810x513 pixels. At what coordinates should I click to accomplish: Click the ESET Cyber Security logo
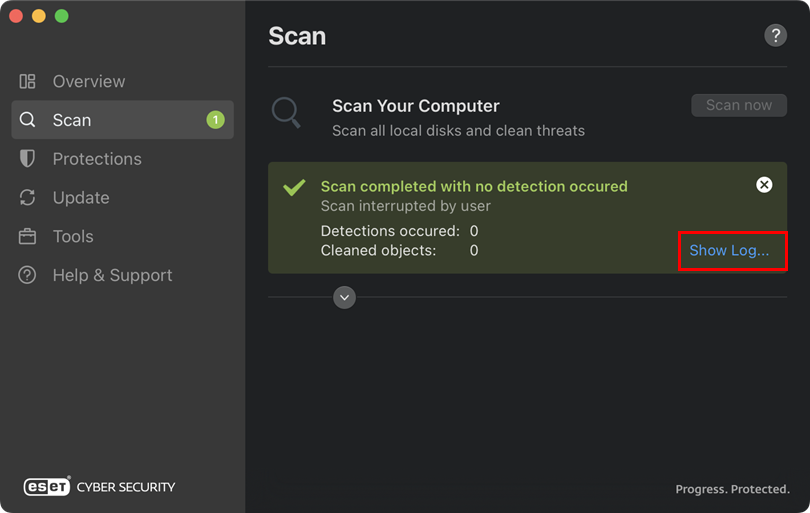click(x=100, y=487)
